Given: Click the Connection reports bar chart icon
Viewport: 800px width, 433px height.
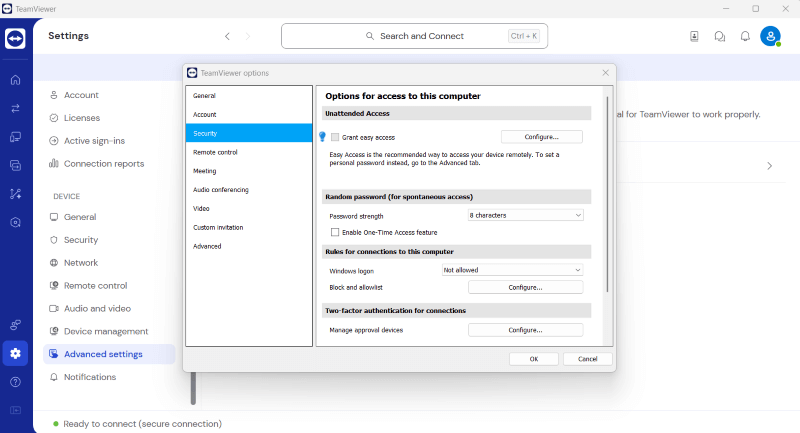Looking at the screenshot, I should click(x=54, y=163).
